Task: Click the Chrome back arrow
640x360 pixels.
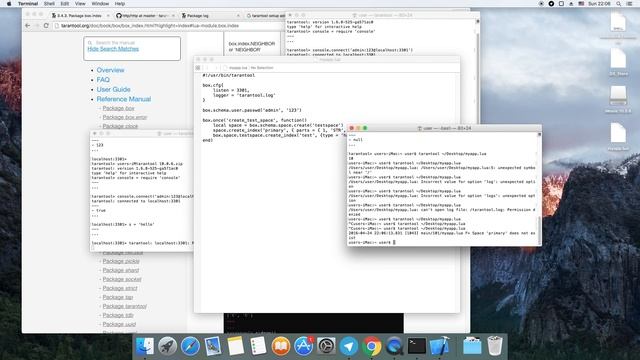Action: click(x=28, y=26)
